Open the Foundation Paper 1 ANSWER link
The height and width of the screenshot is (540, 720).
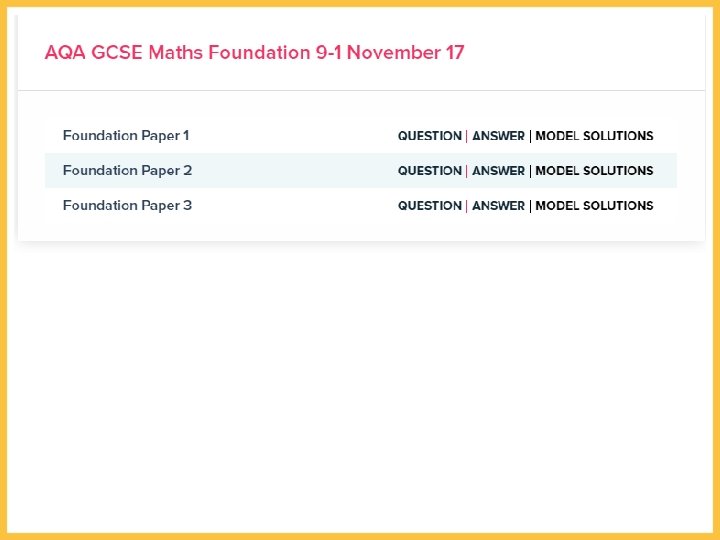coord(498,136)
